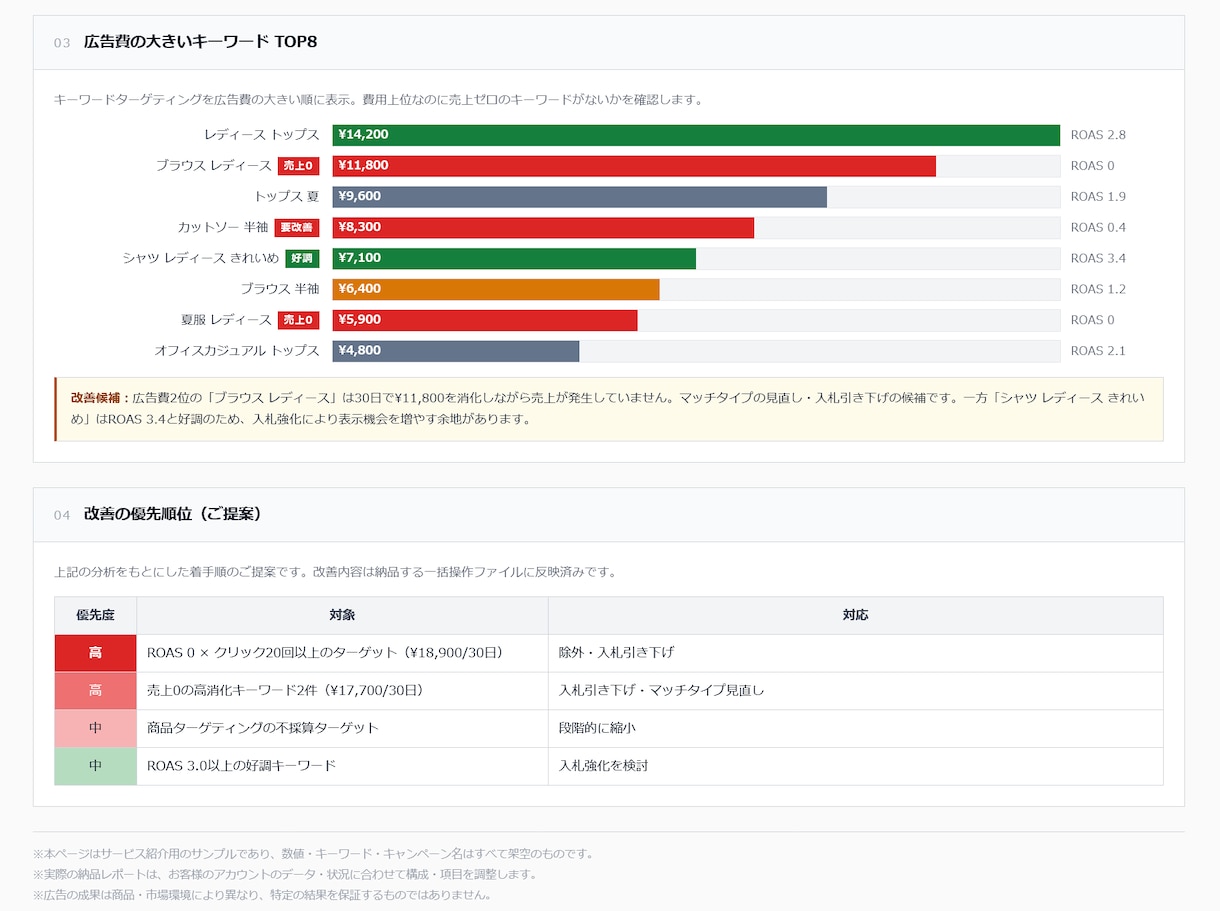The image size is (1220, 911).
Task: Click the keyword label ブラウス 半袖
Action: [280, 290]
